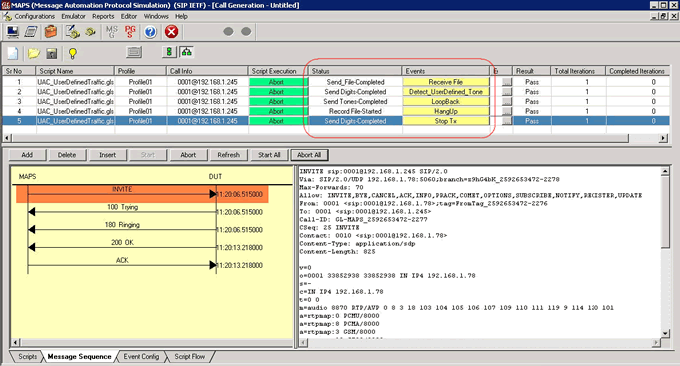This screenshot has width=680, height=366.
Task: Click the red PGS toolbar icon
Action: (130, 32)
